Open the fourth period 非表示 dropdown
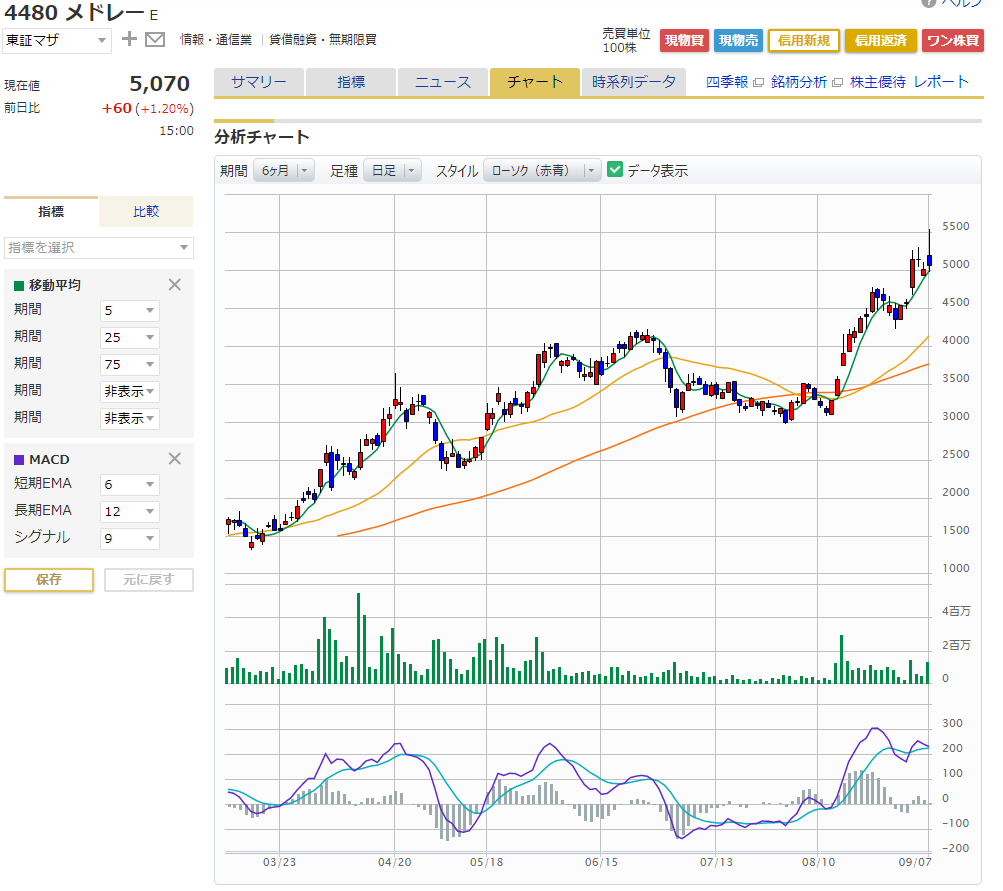The height and width of the screenshot is (891, 1003). (130, 391)
